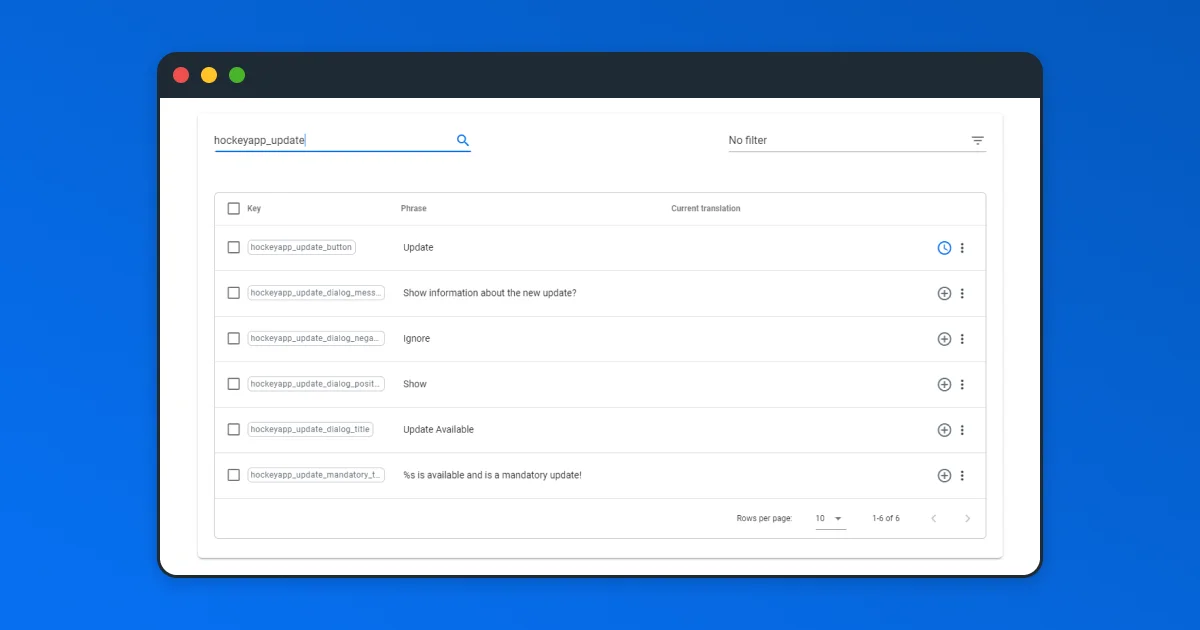
Task: Select 'Show information about the new update?' text
Action: (x=490, y=293)
